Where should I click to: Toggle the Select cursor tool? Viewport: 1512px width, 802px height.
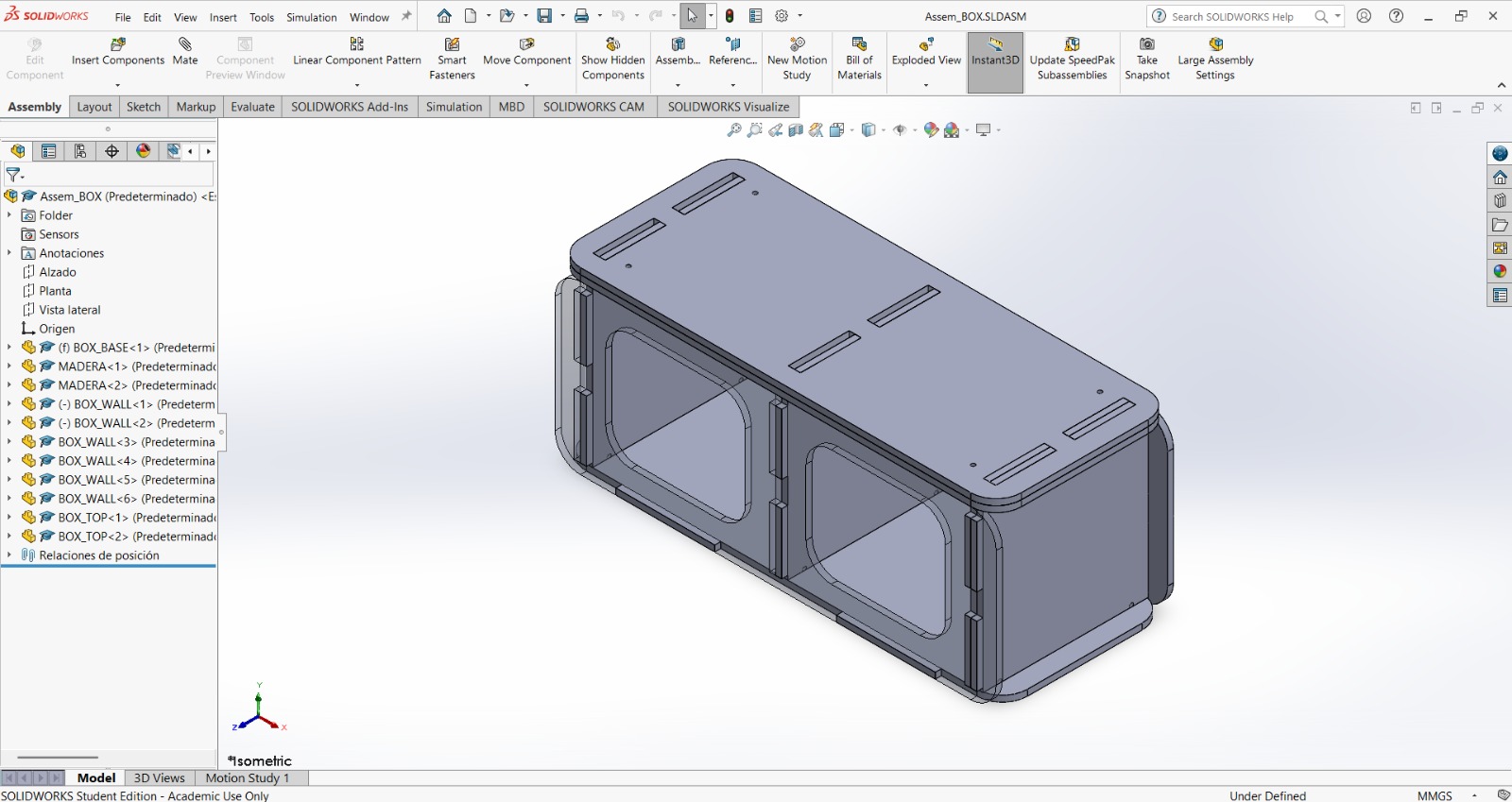[x=692, y=16]
